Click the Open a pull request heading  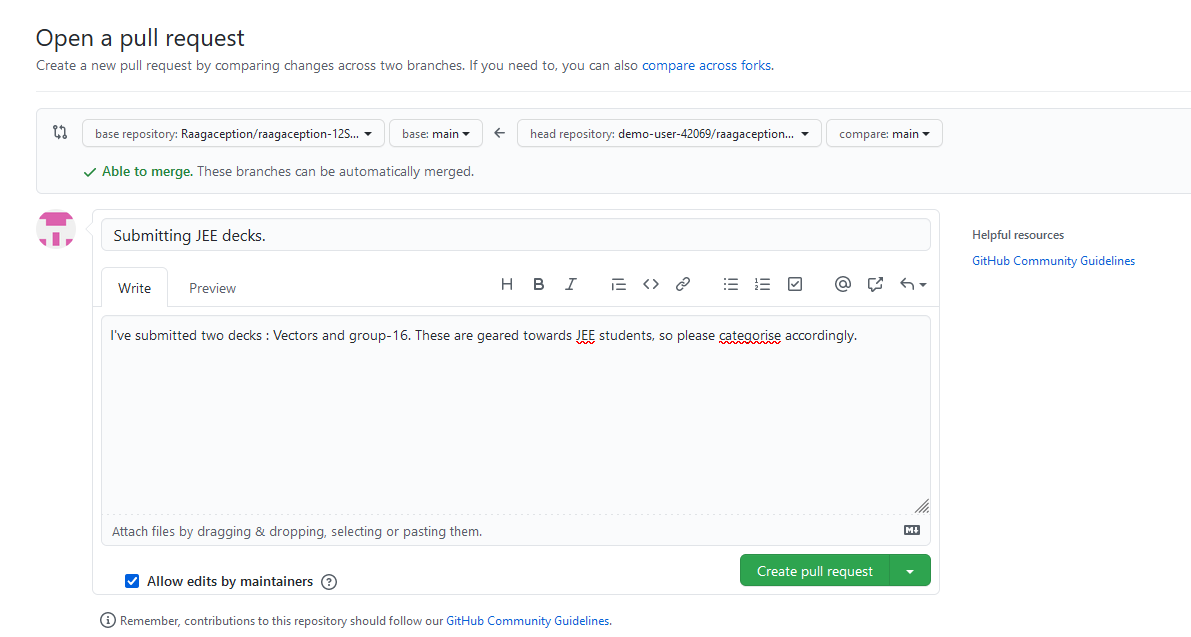point(141,38)
